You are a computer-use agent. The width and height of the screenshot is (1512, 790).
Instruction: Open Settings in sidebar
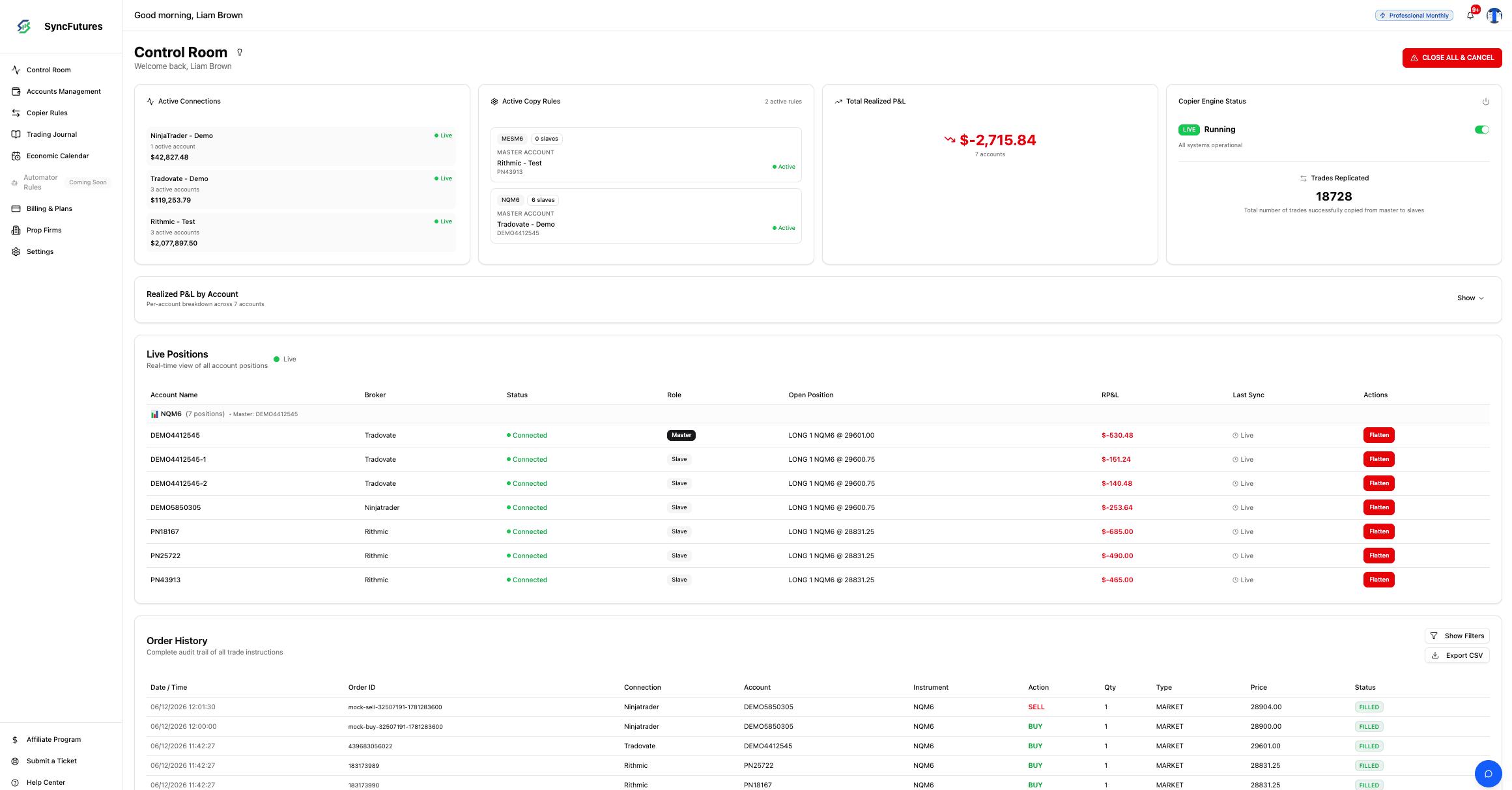(40, 251)
